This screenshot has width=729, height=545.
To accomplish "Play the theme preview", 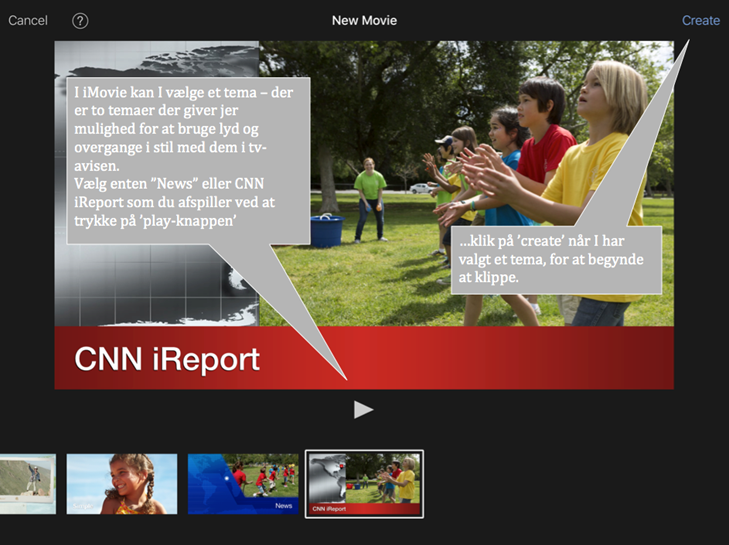I will click(x=364, y=410).
